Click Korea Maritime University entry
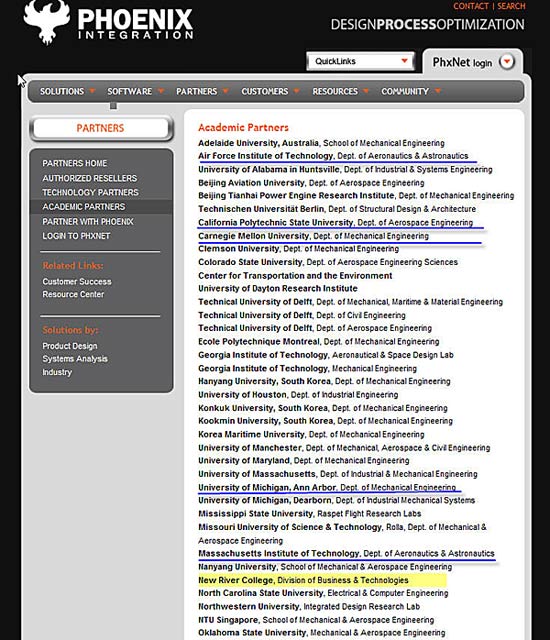Viewport: 550px width, 640px height. (311, 434)
